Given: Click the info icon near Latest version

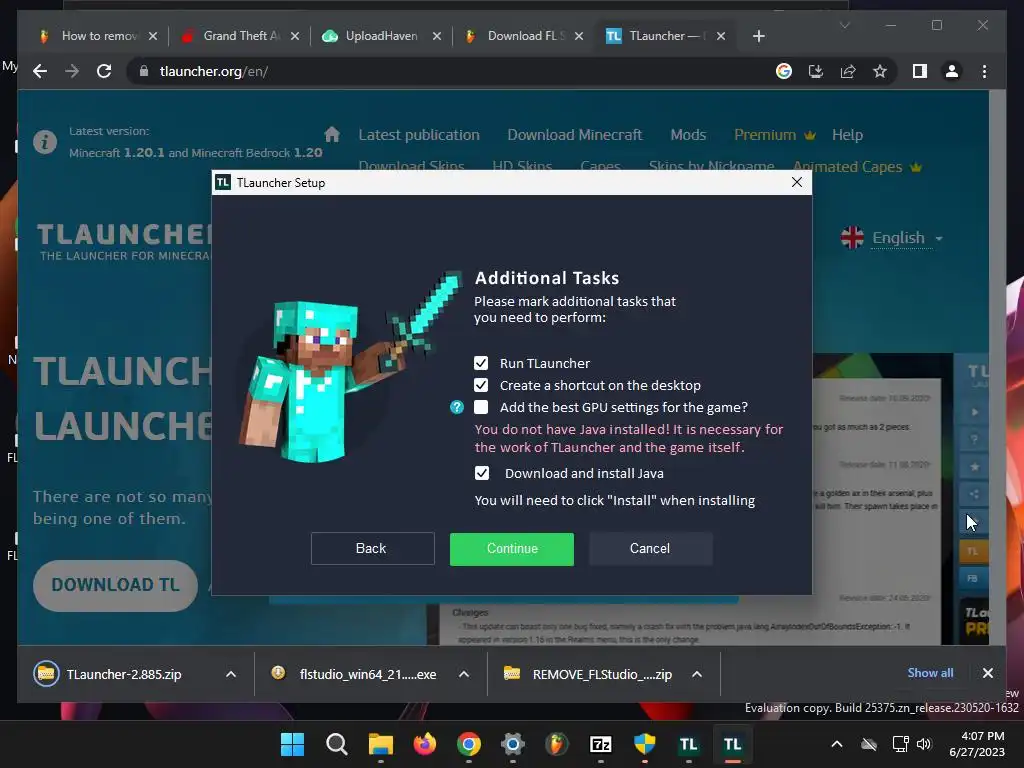Looking at the screenshot, I should [45, 141].
